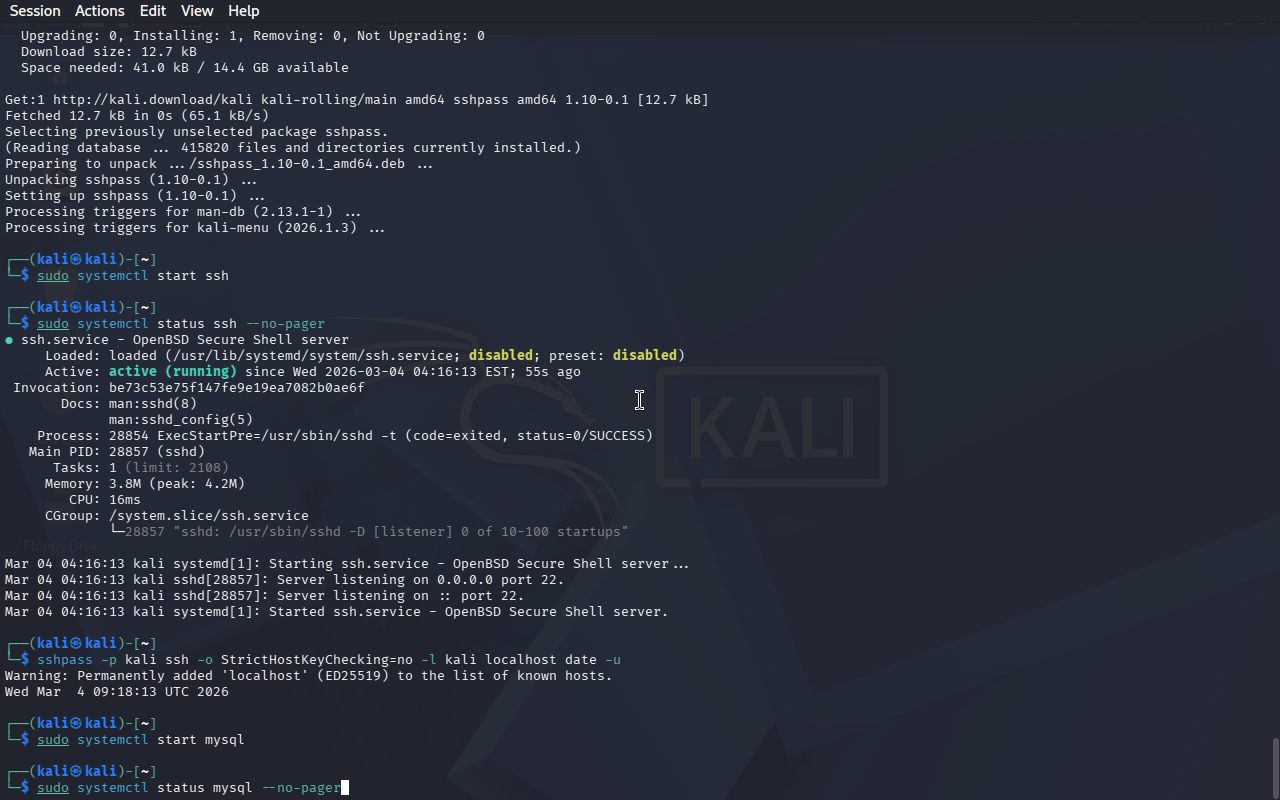Image resolution: width=1280 pixels, height=800 pixels.
Task: Click the man:sshd_config(5) docs reference
Action: 181,420
